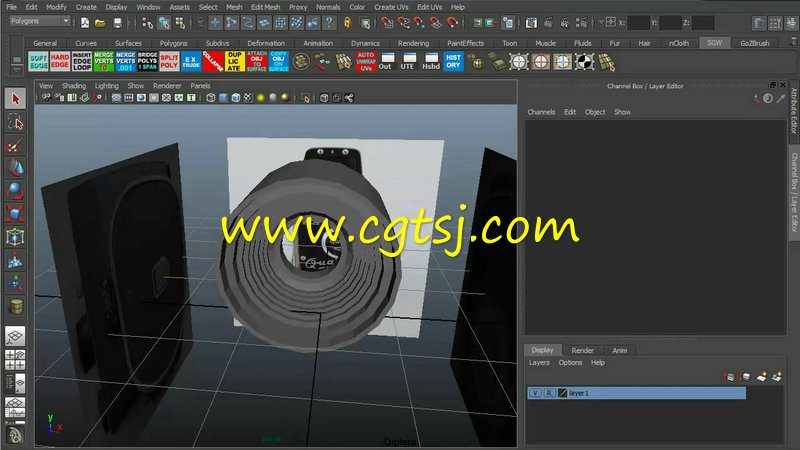Click the ATTACH OBJ TO SURFACE shelf button
800x450 pixels.
257,61
